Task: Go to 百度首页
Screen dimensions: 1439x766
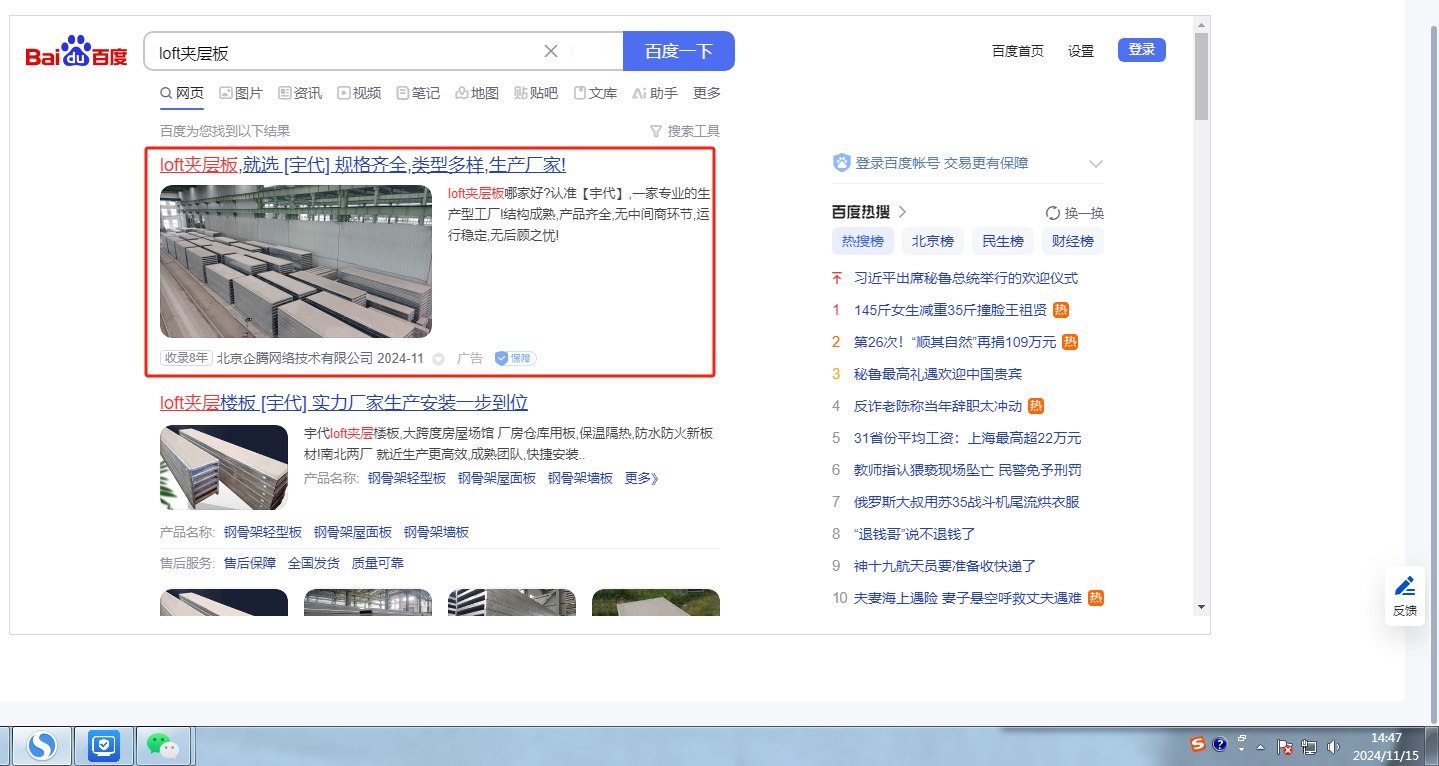Action: 1018,51
